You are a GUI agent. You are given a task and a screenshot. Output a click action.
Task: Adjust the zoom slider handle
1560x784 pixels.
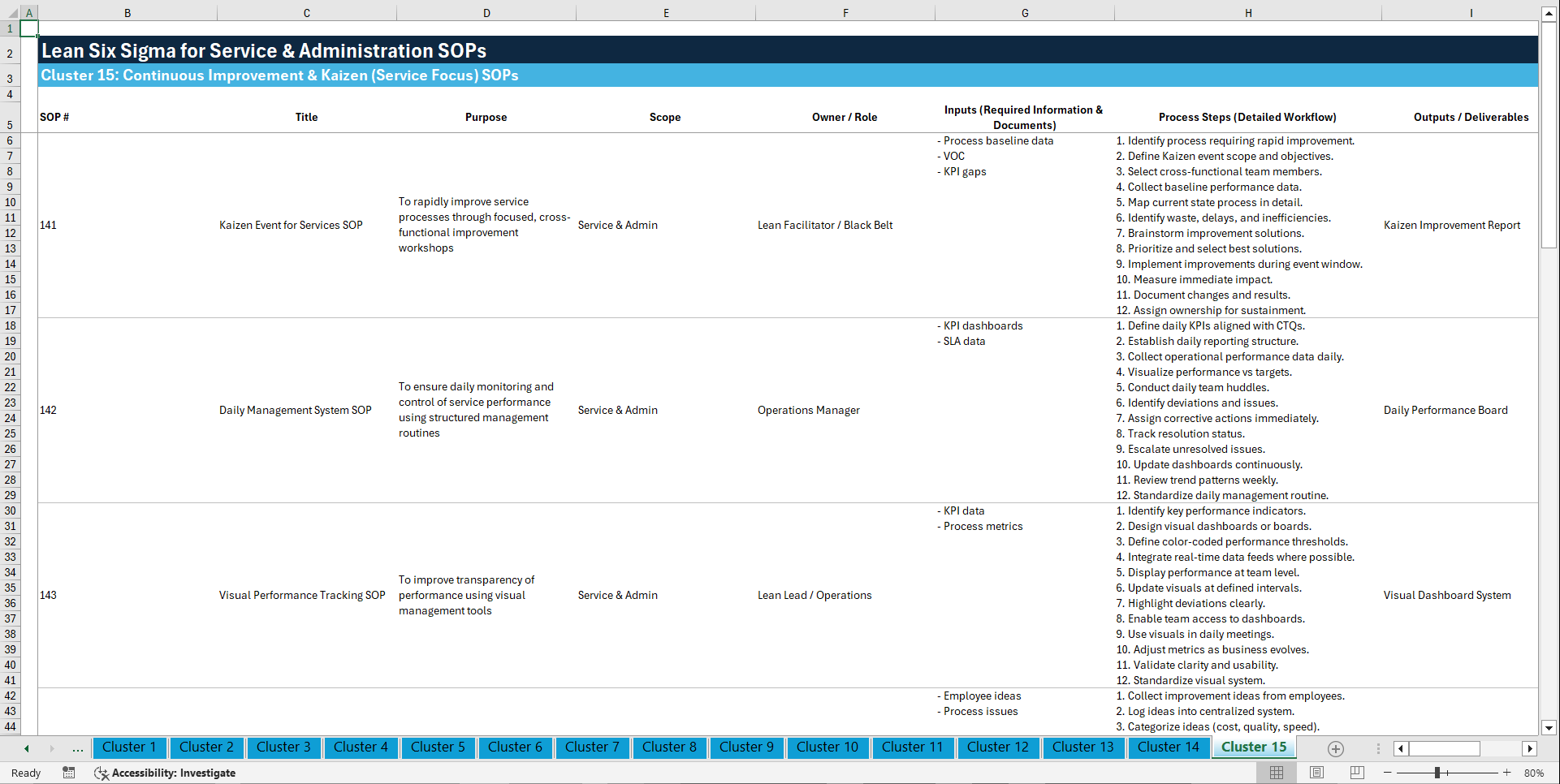[1437, 773]
